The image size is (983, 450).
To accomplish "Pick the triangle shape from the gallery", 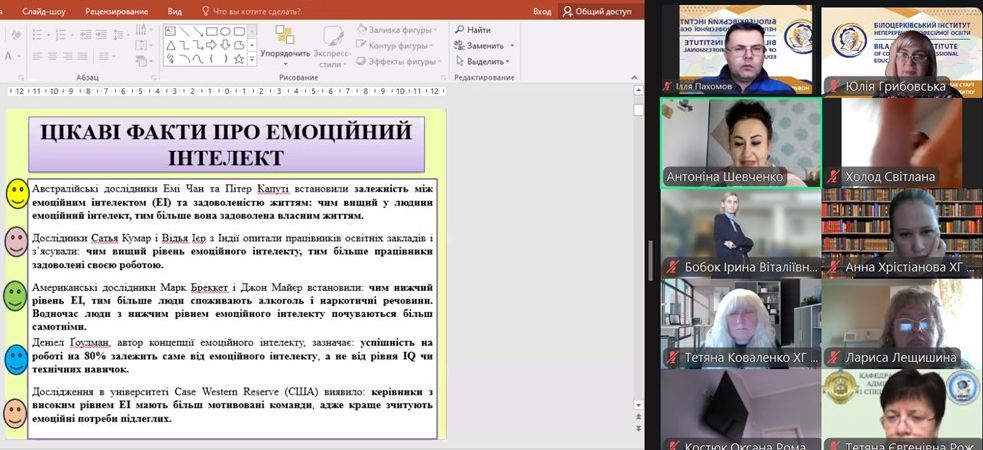I will [x=171, y=45].
